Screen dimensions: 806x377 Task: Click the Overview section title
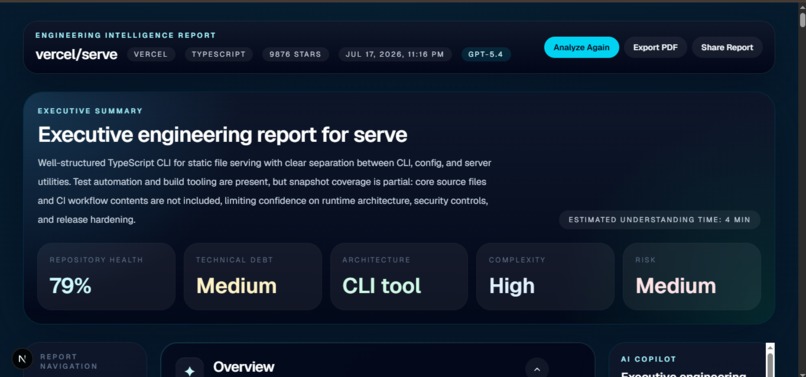point(244,367)
